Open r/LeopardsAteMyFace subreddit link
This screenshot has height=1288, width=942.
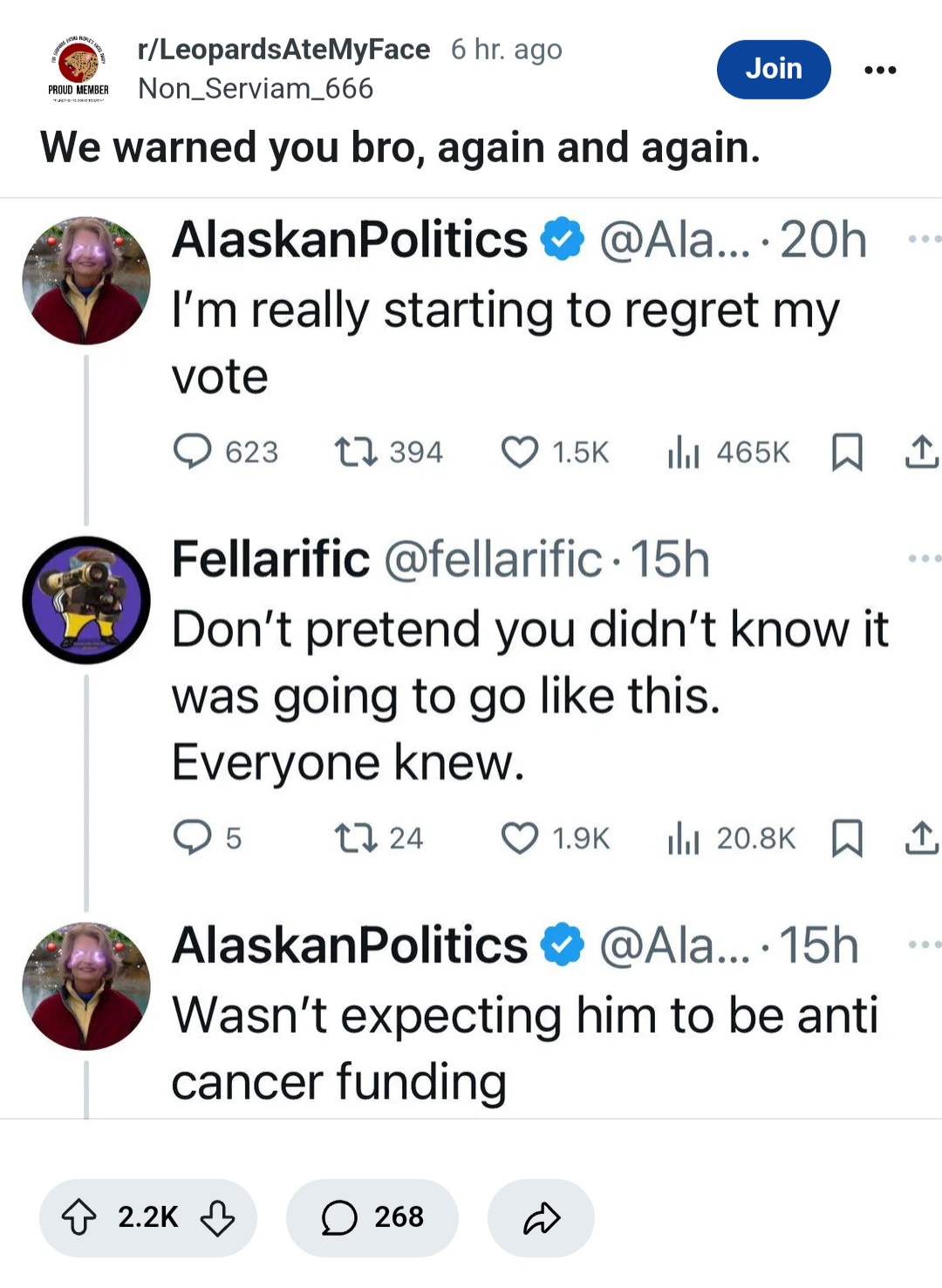[x=283, y=49]
